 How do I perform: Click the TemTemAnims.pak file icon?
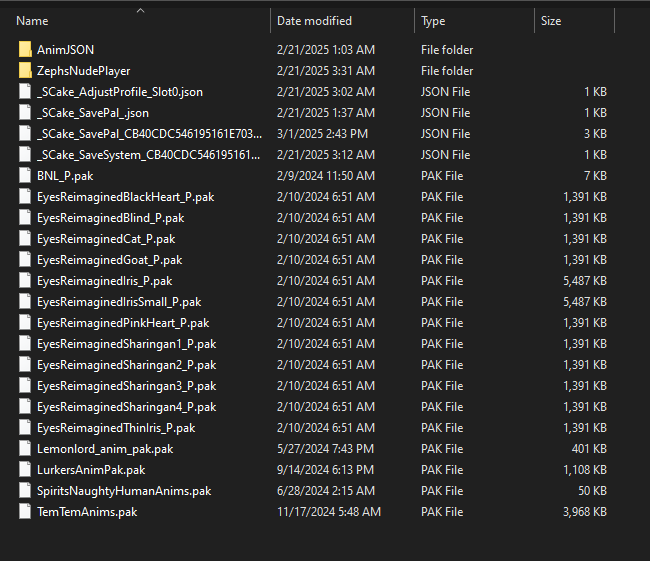pyautogui.click(x=25, y=512)
